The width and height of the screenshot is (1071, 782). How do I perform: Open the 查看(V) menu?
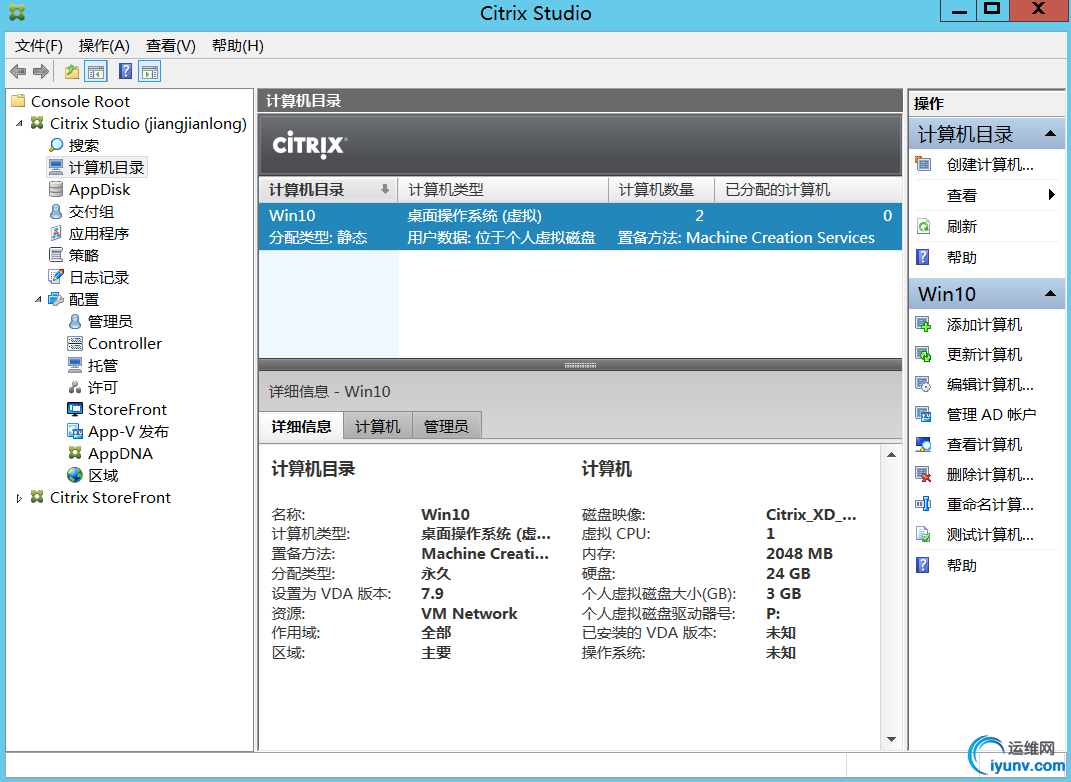[x=171, y=46]
